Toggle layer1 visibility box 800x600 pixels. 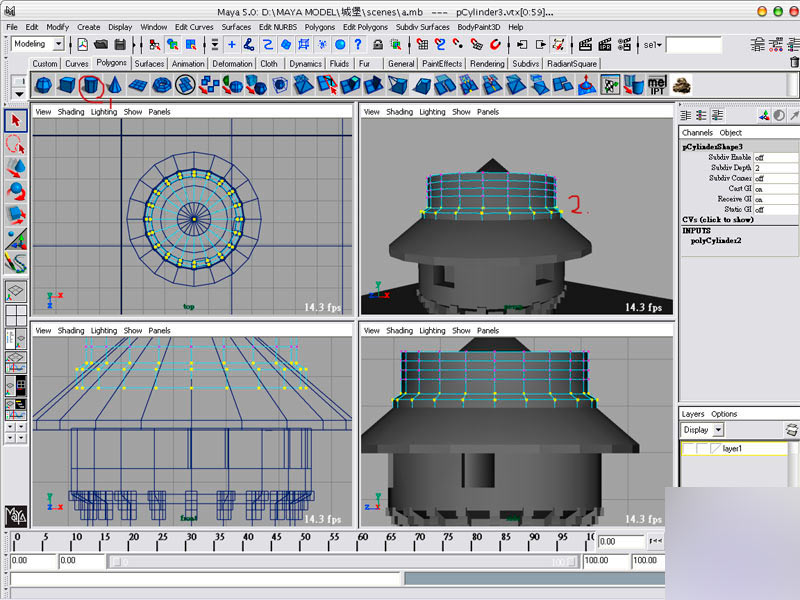690,449
